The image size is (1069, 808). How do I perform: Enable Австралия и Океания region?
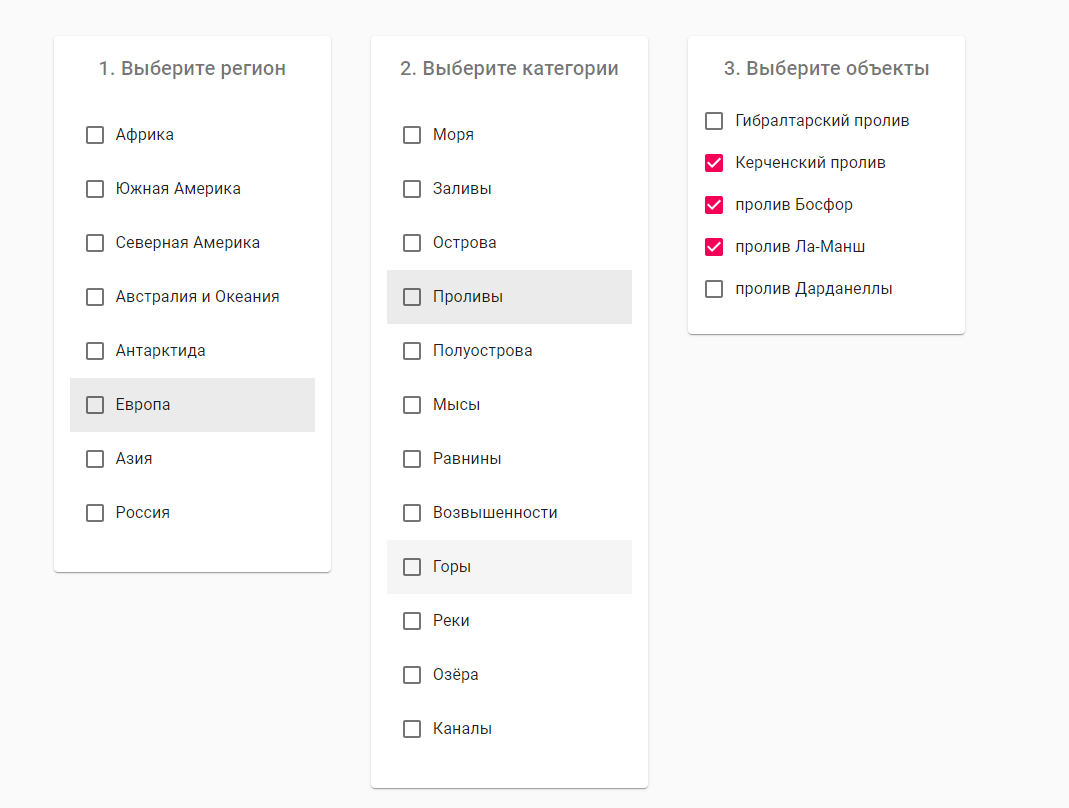coord(95,297)
